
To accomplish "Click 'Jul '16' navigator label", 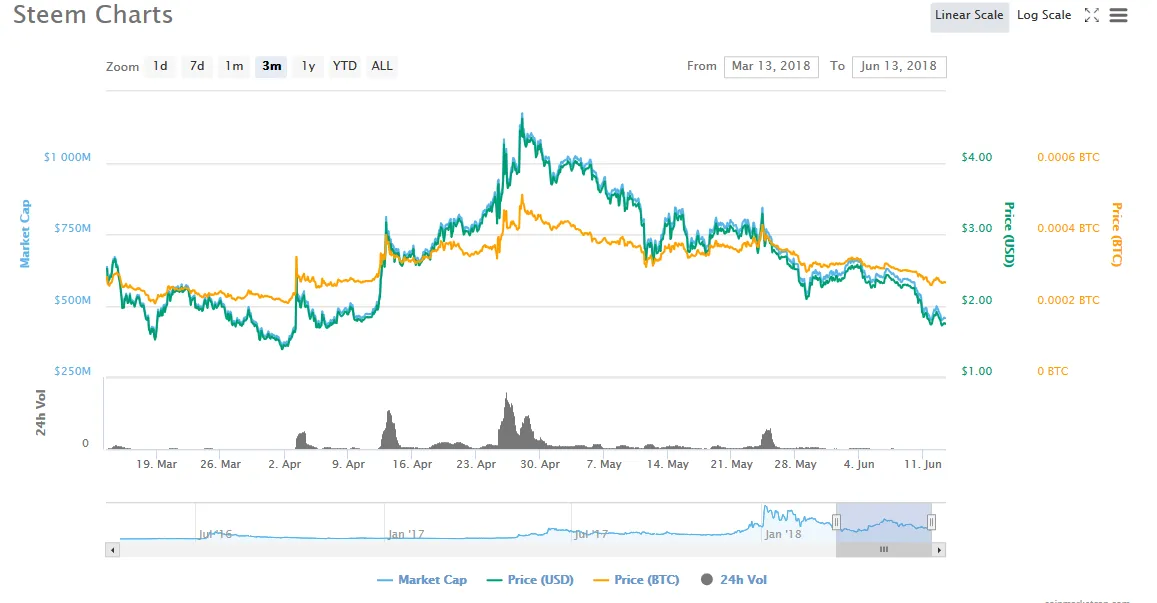I will point(215,534).
